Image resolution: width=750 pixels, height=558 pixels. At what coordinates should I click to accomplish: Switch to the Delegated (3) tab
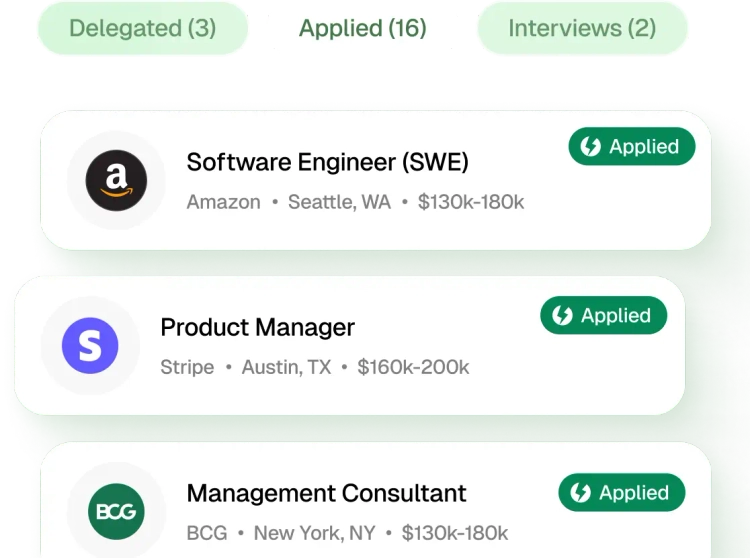pyautogui.click(x=142, y=28)
